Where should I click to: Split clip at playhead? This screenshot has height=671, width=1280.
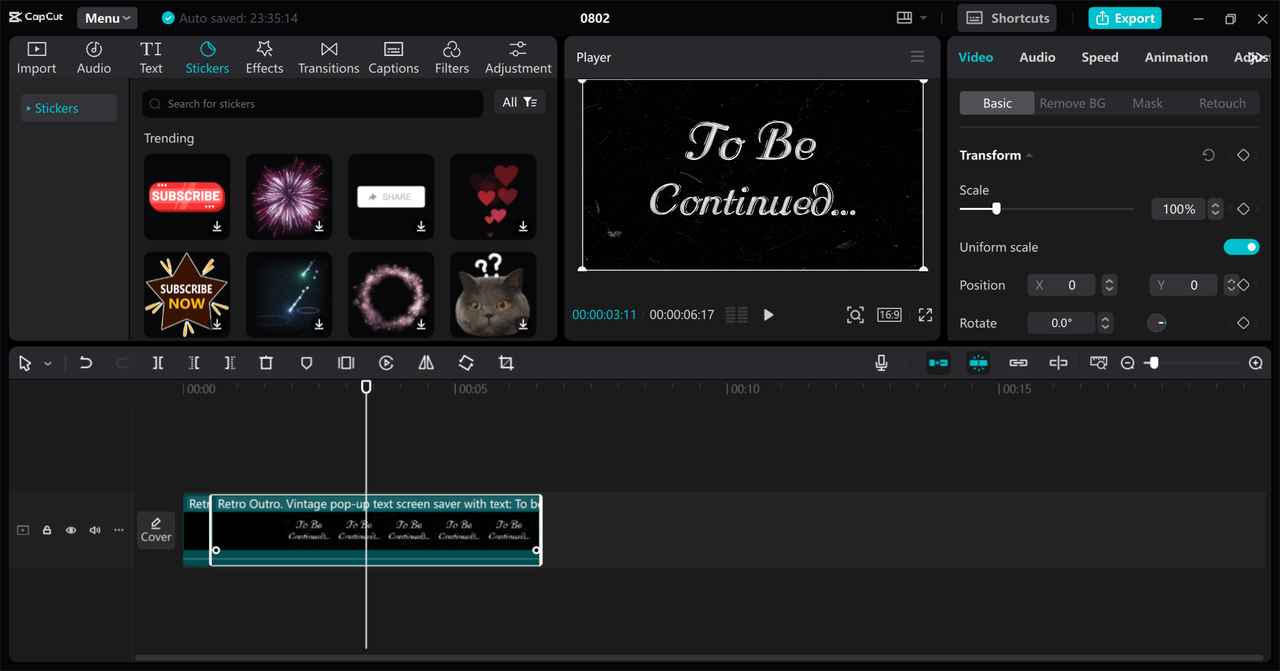[158, 363]
